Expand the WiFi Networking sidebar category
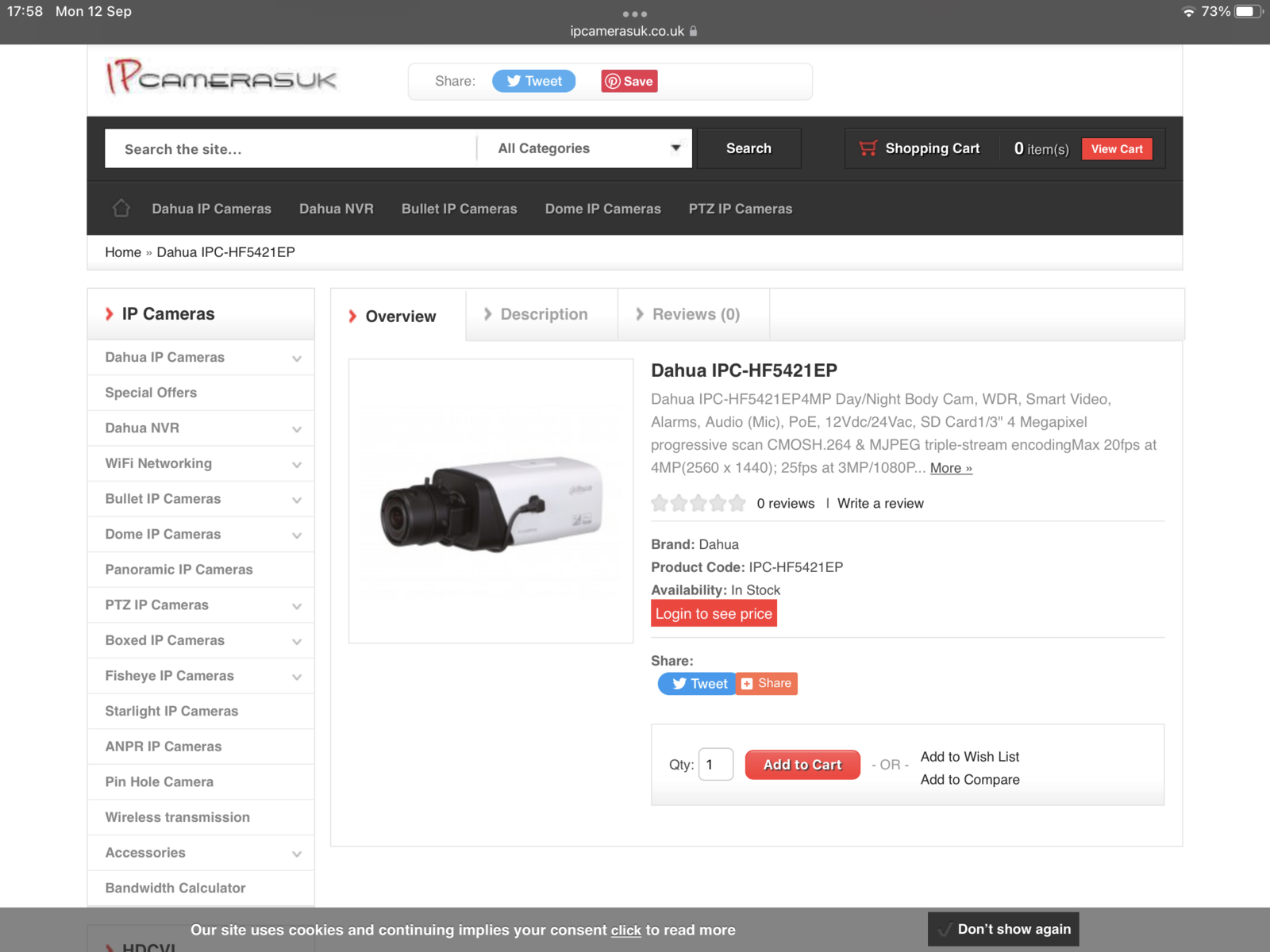1270x952 pixels. (x=297, y=465)
